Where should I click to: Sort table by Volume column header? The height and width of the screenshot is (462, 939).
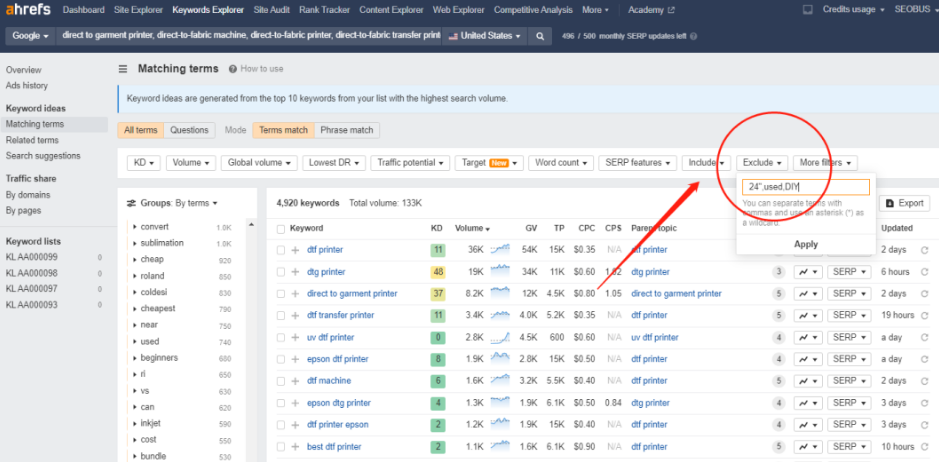pyautogui.click(x=472, y=228)
